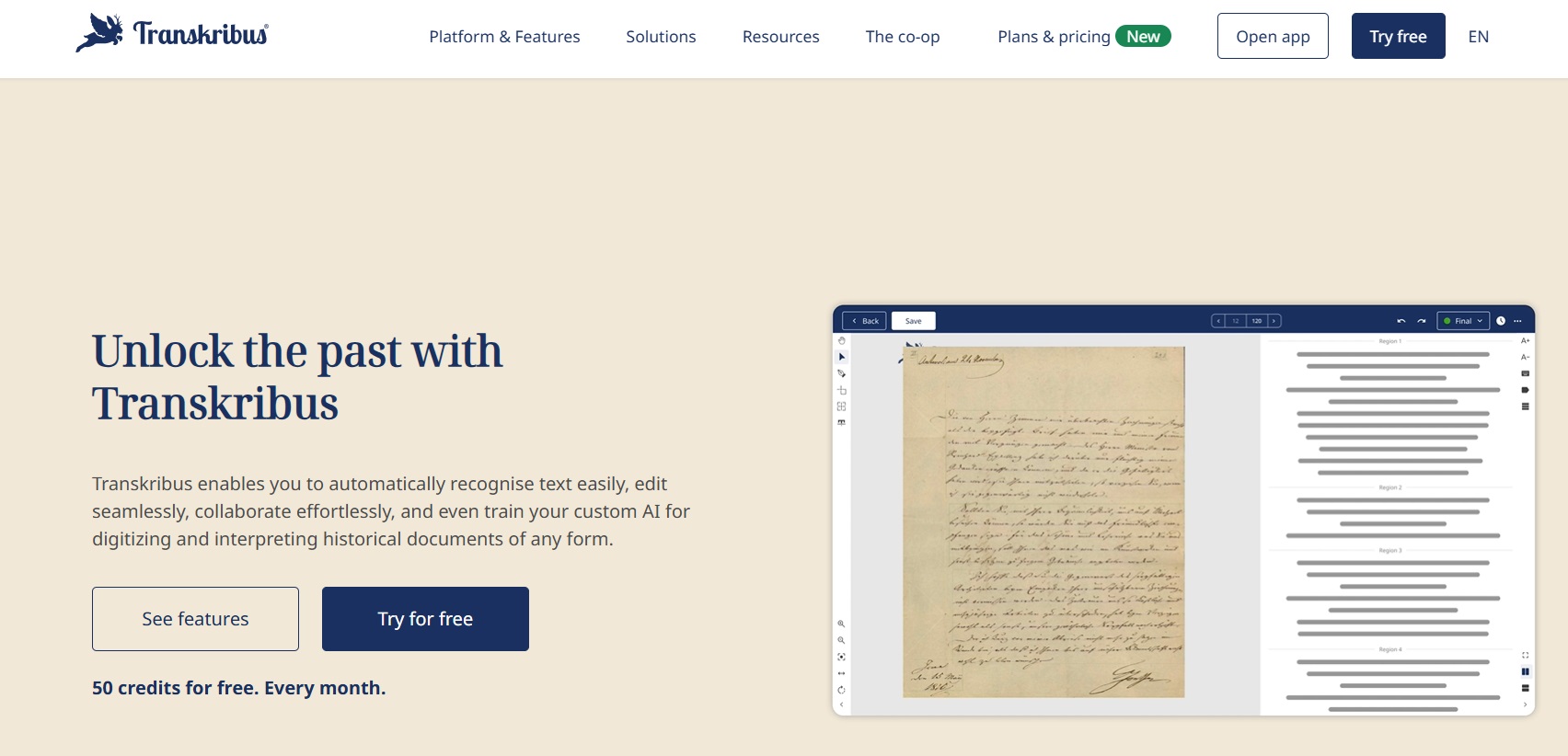
Task: Click the page number field showing 12
Action: pos(1236,321)
